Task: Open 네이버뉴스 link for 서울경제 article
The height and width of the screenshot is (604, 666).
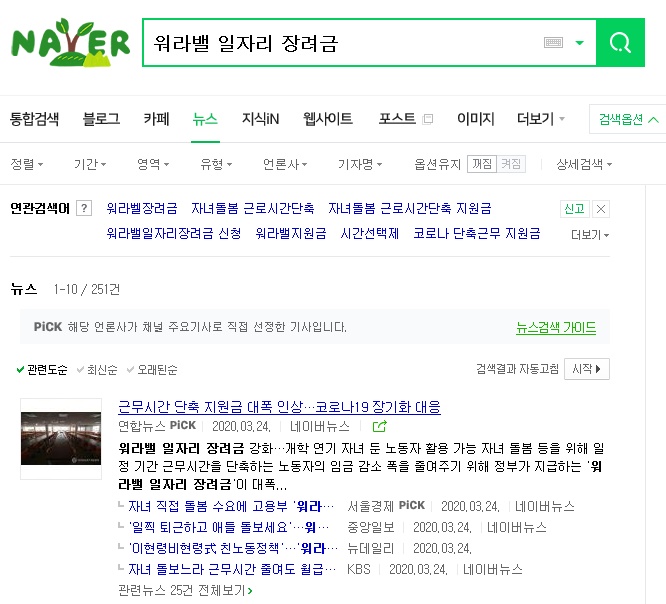Action: [545, 506]
